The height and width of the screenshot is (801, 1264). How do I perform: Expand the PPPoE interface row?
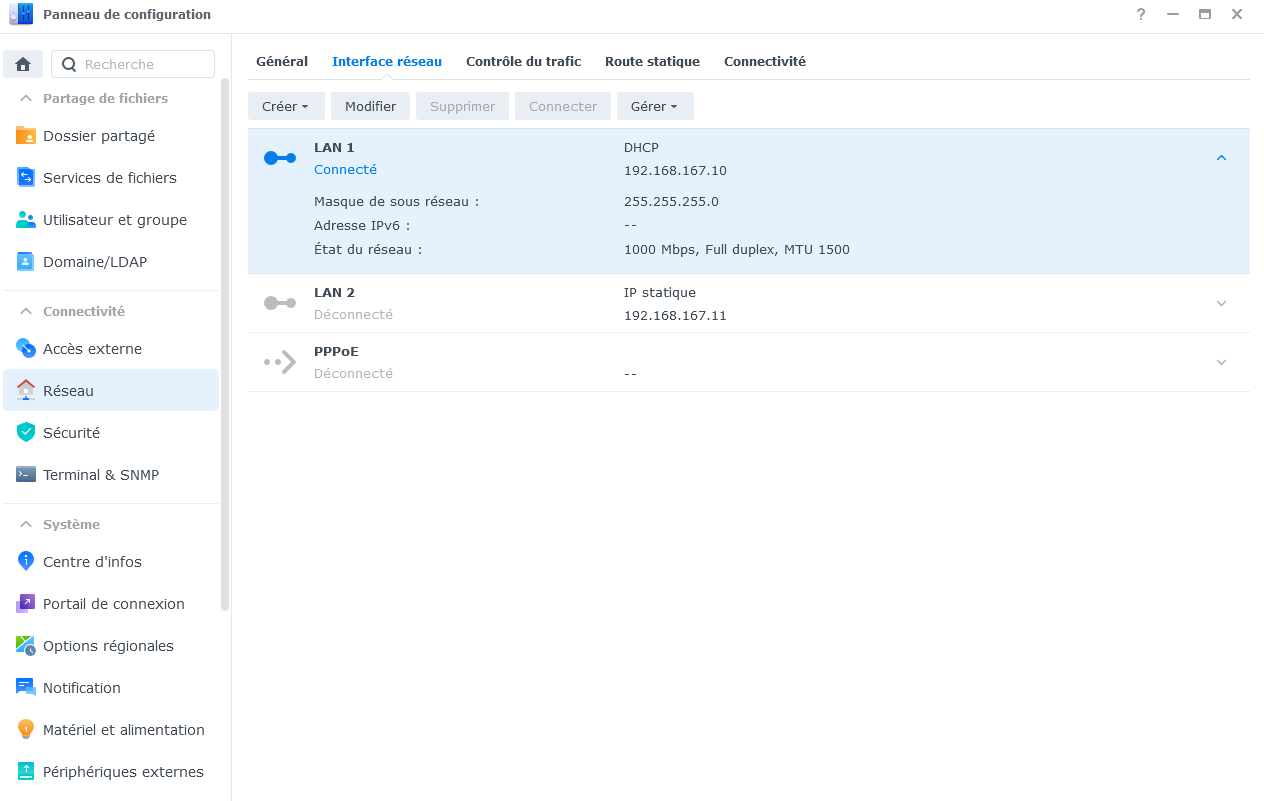(x=1221, y=362)
